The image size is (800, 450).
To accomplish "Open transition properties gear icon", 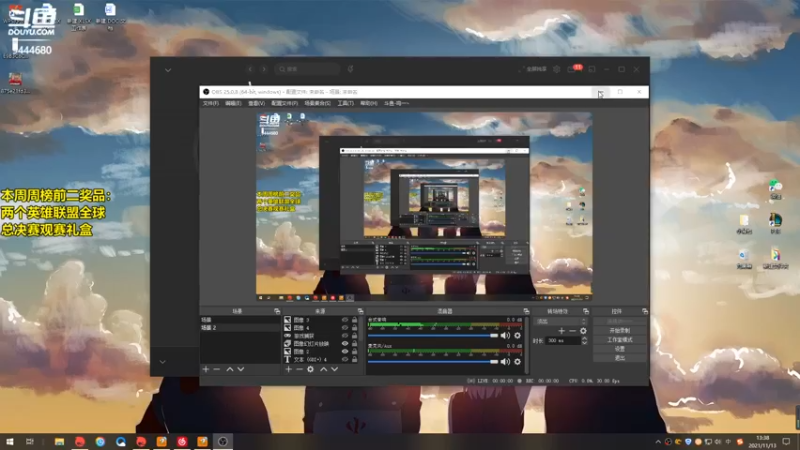I will tap(583, 331).
